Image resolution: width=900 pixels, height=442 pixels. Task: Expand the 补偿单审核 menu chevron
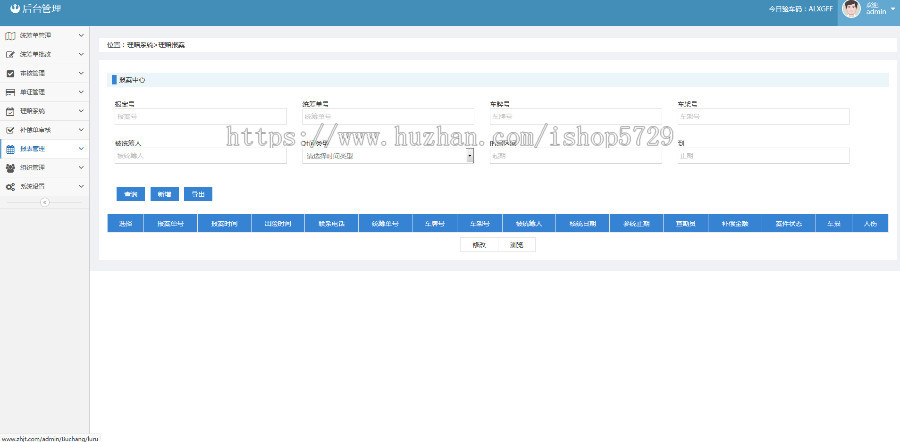pyautogui.click(x=81, y=130)
